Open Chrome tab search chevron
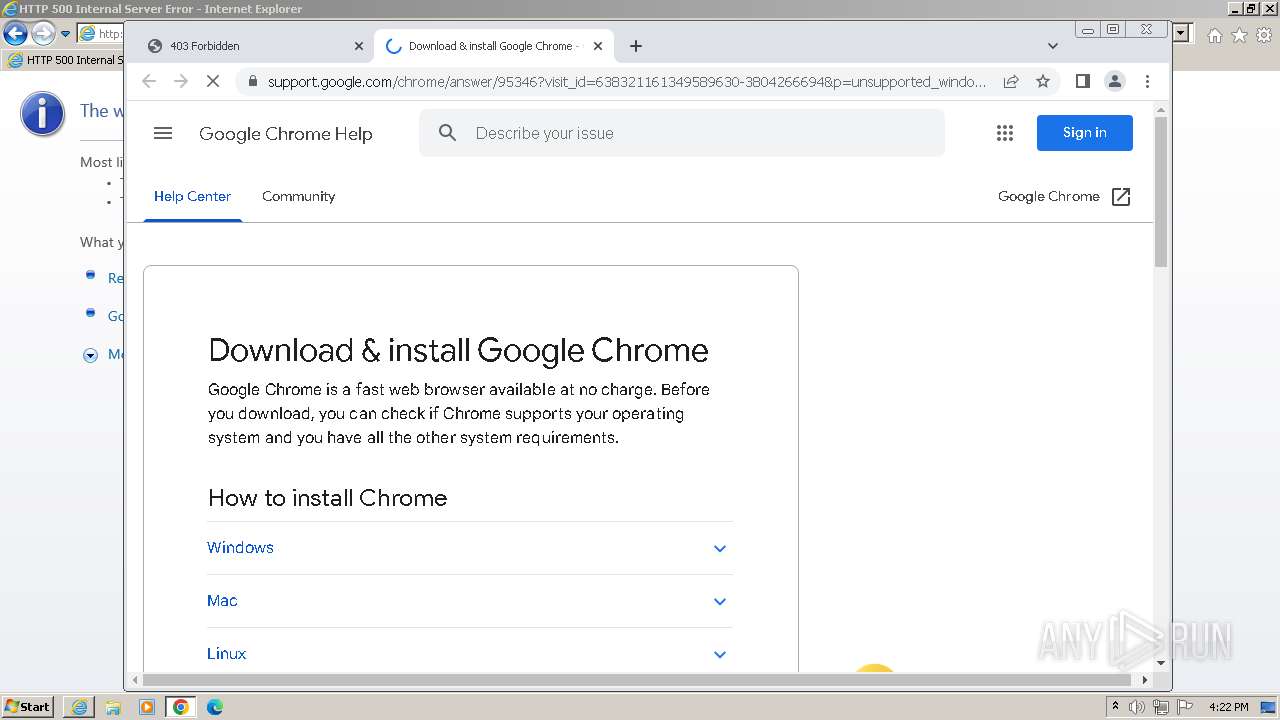Viewport: 1280px width, 720px height. 1052,46
